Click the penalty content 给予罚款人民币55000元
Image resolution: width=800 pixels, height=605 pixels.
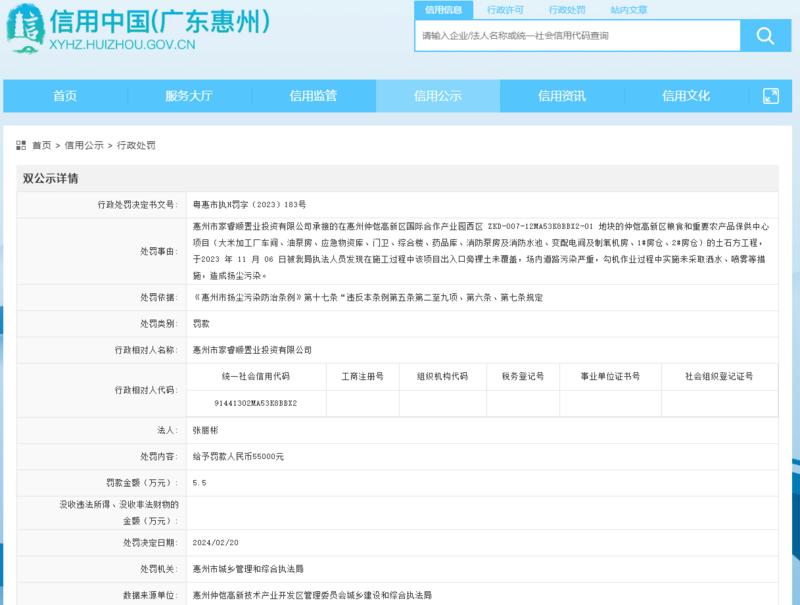[238, 457]
